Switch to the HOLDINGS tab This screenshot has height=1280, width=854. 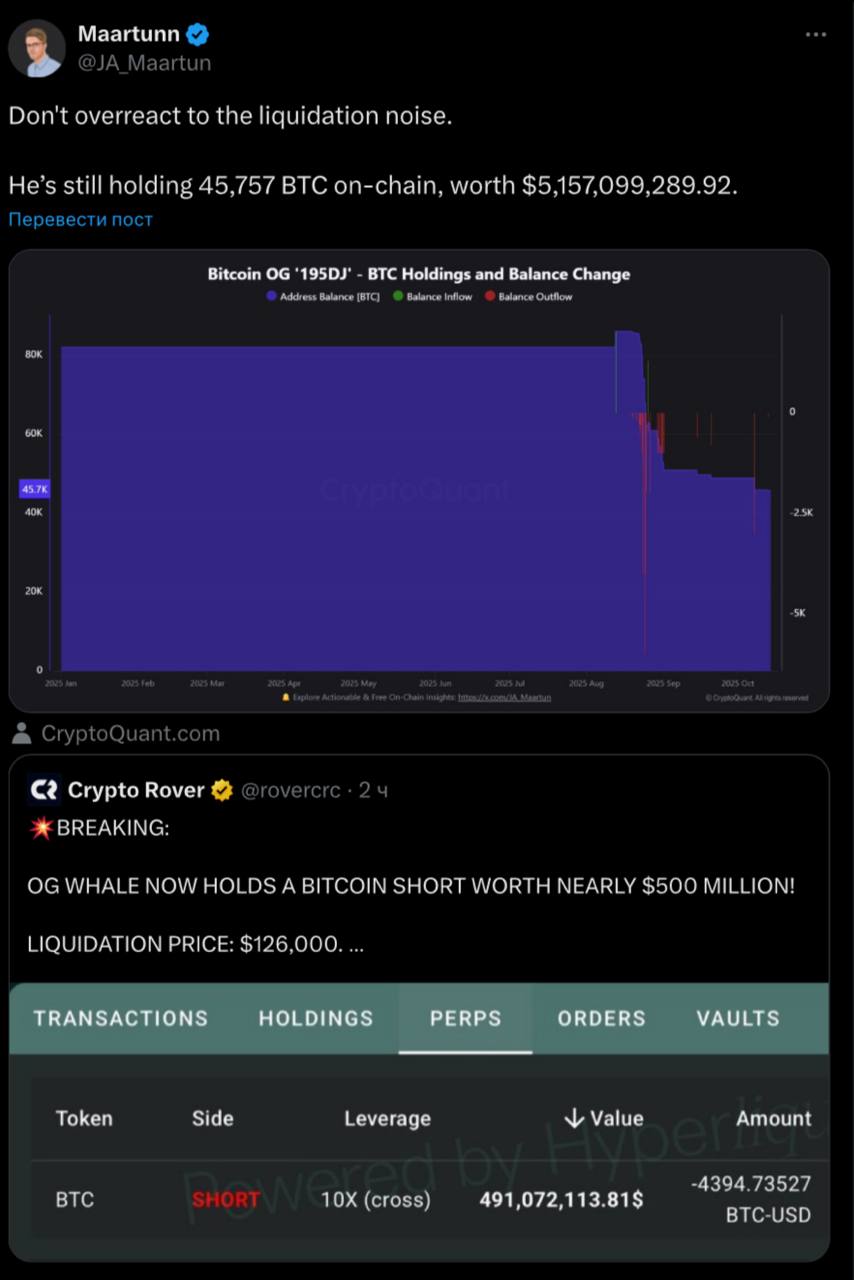(x=316, y=1018)
